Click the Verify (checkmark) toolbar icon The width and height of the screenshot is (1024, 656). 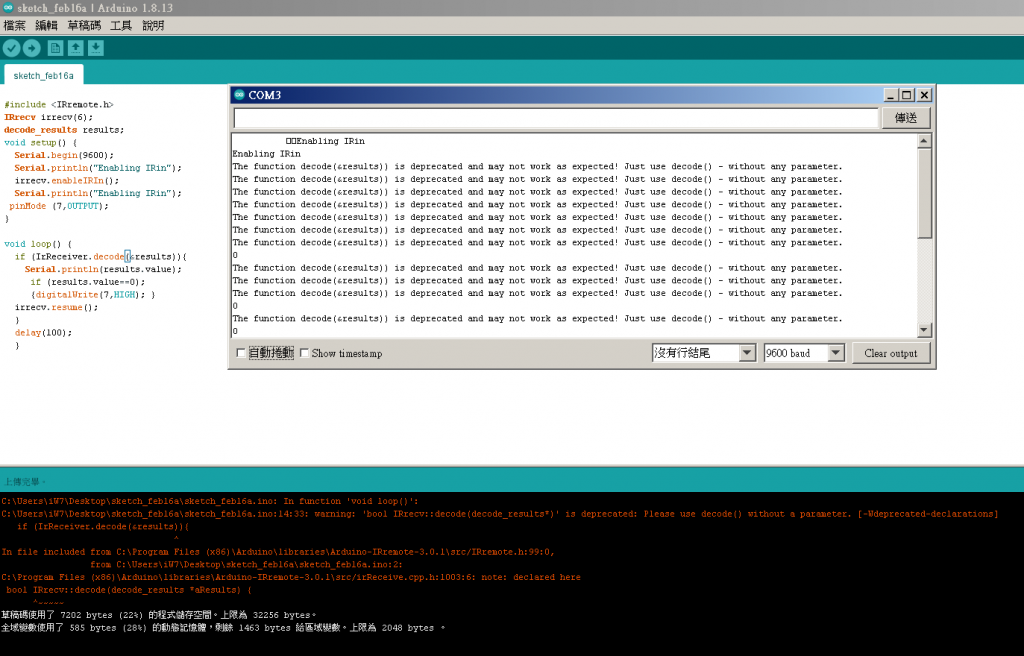[x=11, y=48]
